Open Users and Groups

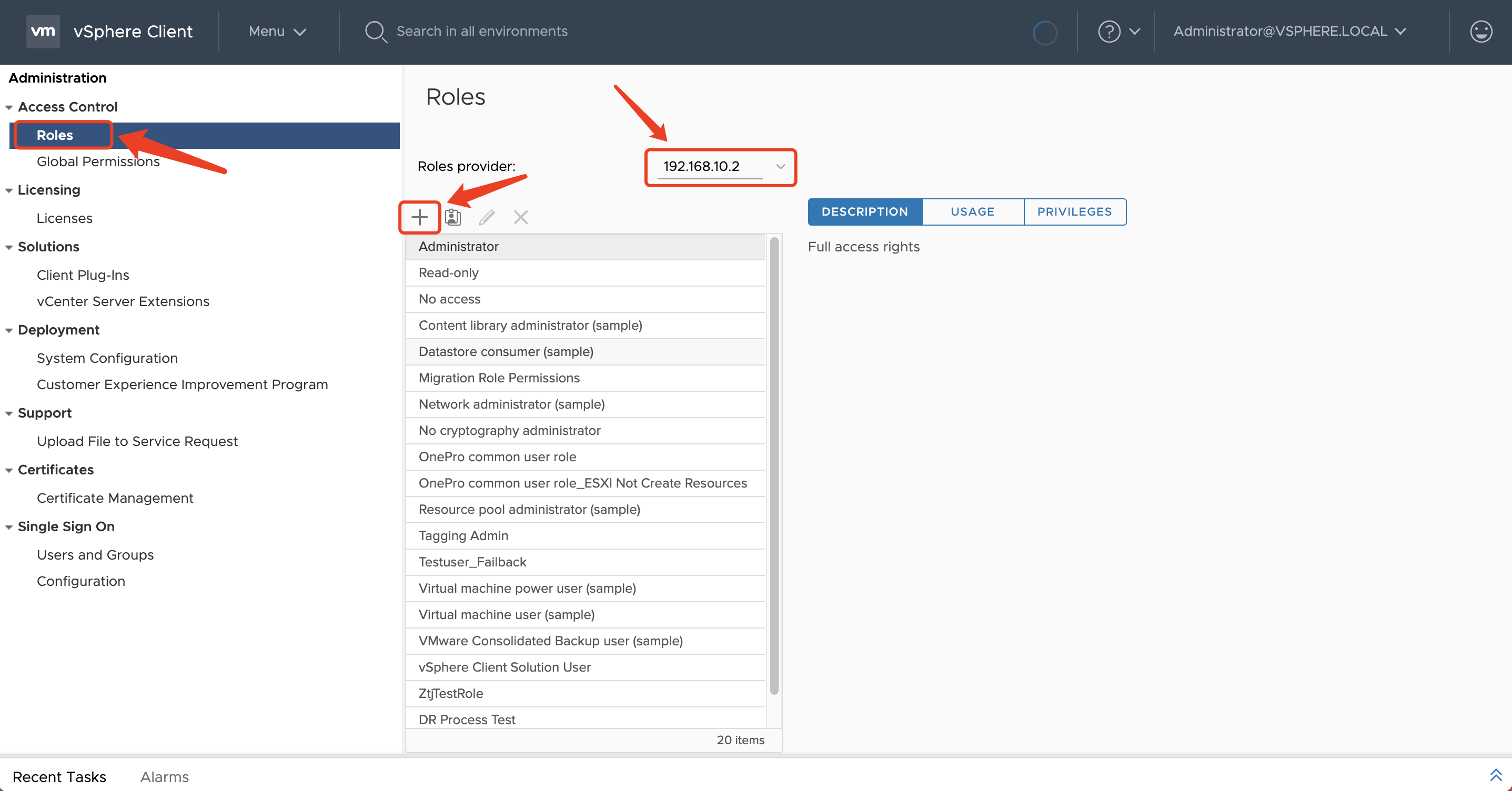click(95, 555)
